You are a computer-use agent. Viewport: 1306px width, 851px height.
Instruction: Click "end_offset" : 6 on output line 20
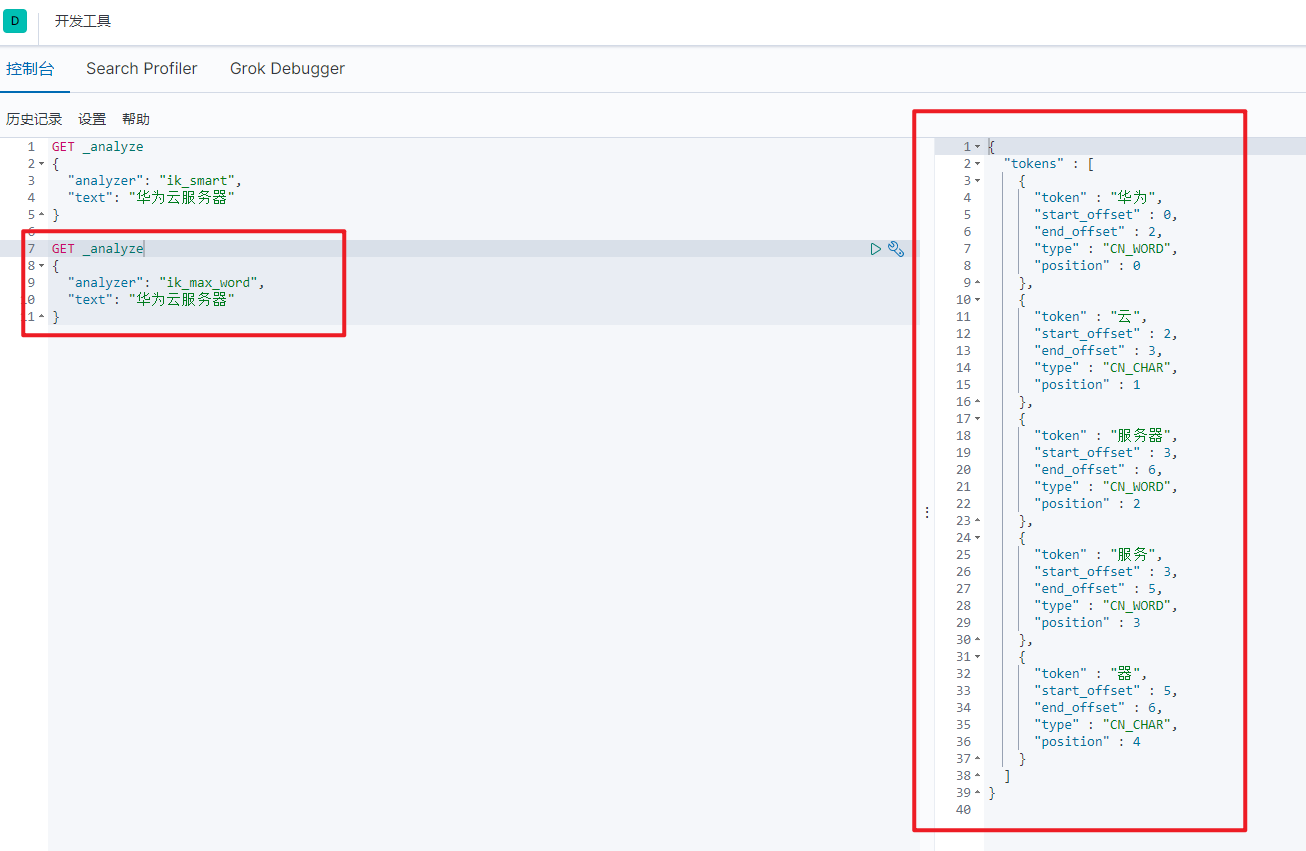[1095, 470]
